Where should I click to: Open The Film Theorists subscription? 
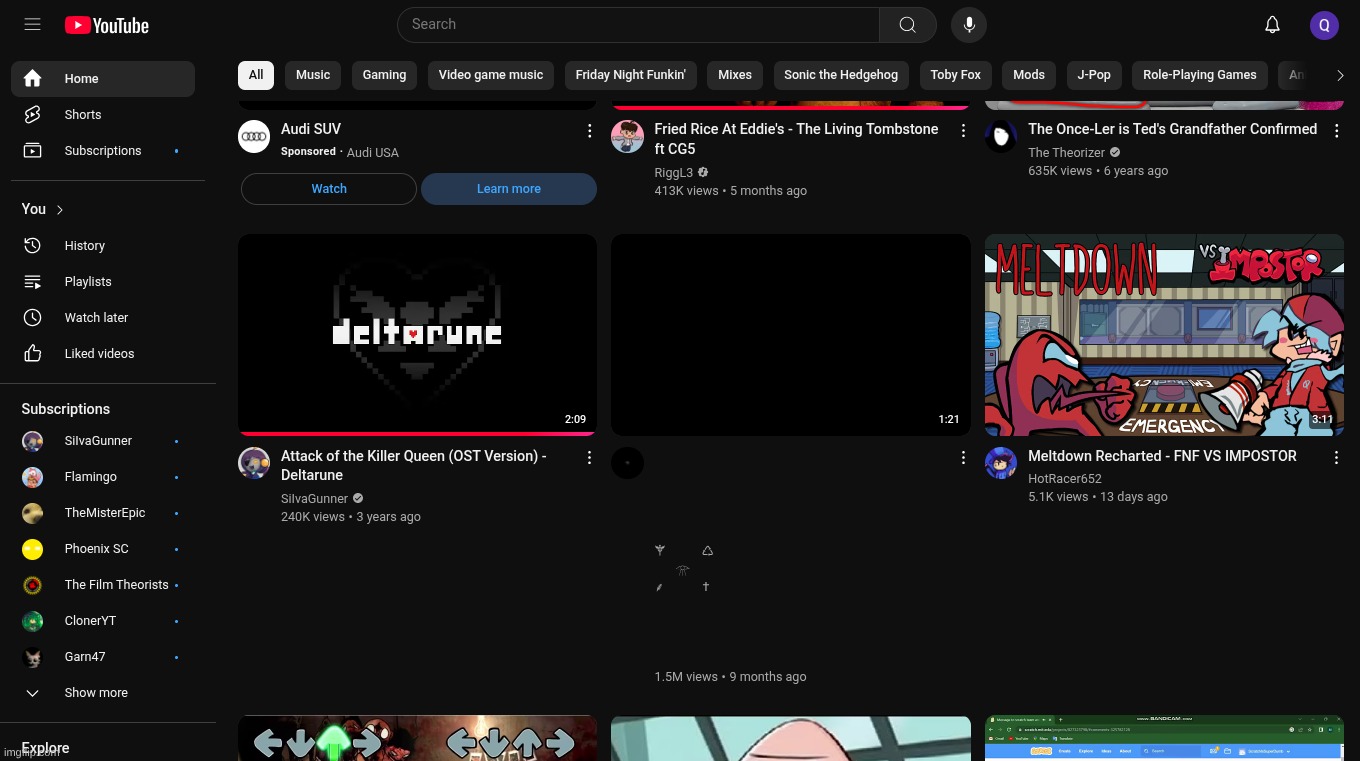pyautogui.click(x=103, y=585)
